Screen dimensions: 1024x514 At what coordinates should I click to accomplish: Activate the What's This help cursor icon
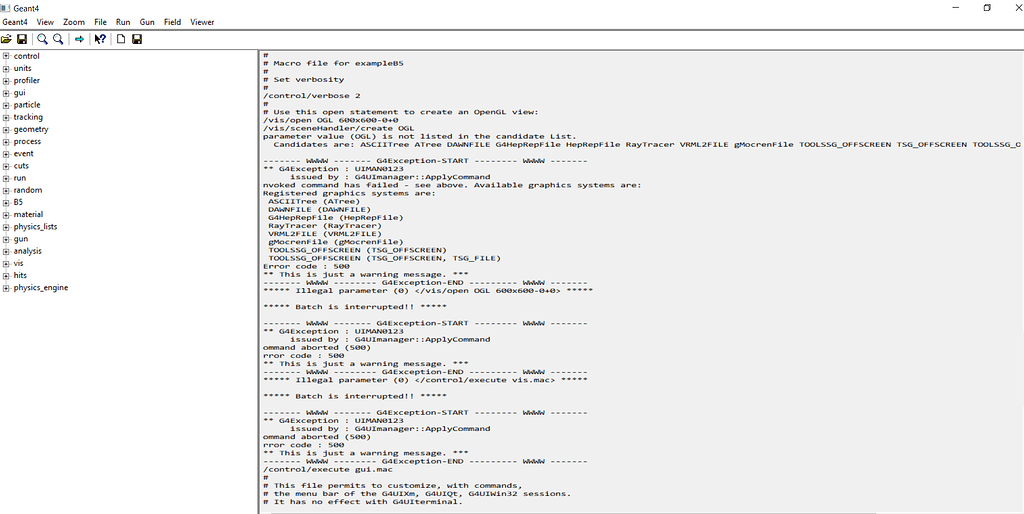click(x=100, y=39)
